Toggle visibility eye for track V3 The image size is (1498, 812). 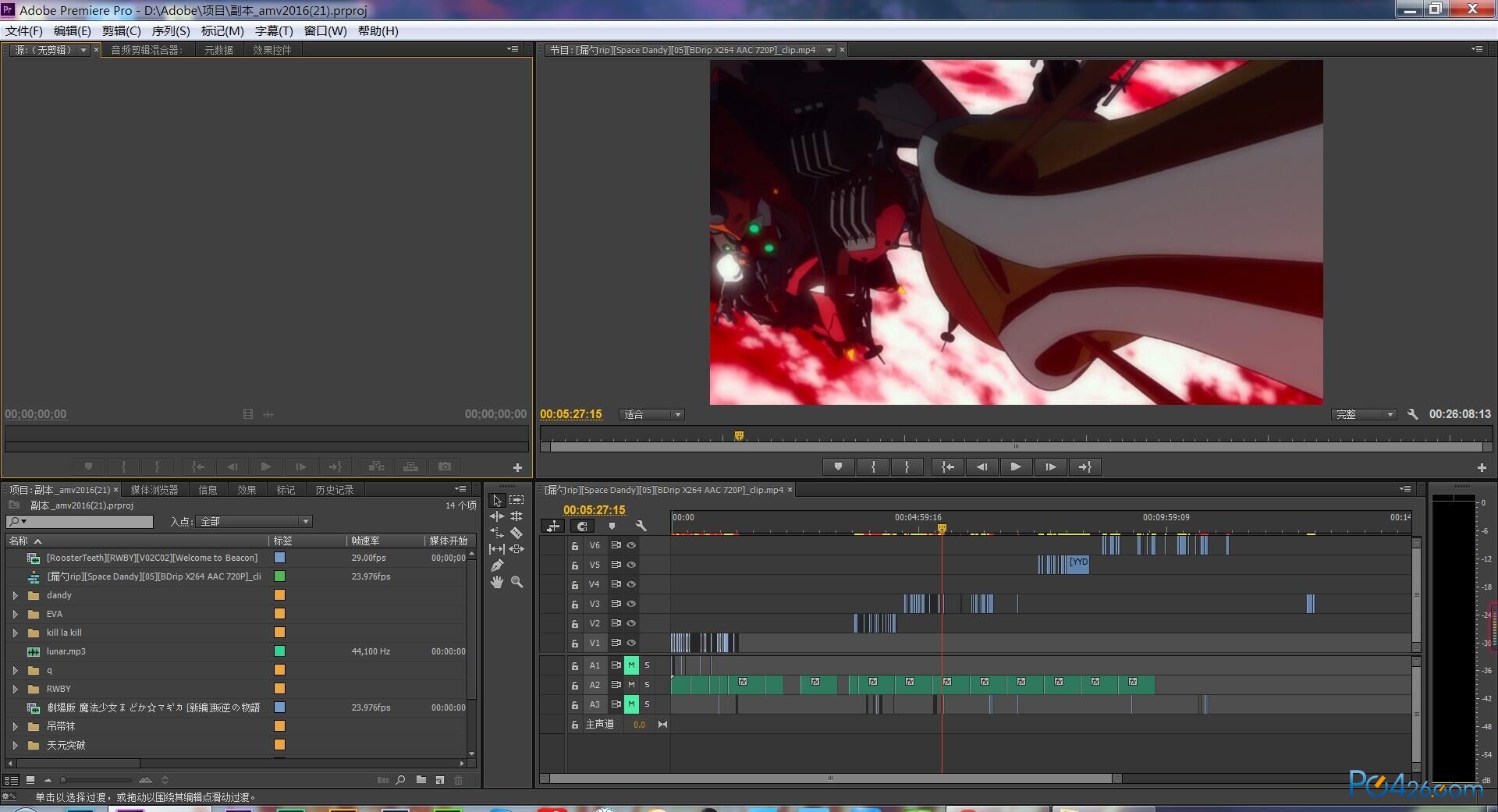click(631, 604)
